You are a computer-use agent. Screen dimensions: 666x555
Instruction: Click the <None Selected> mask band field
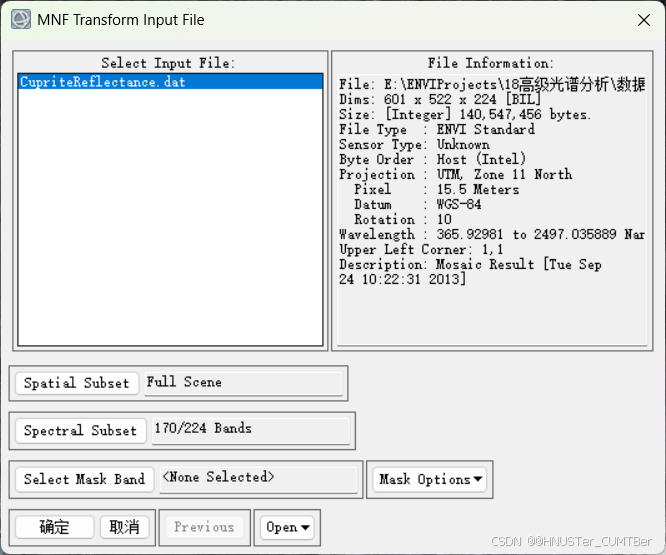tap(258, 479)
